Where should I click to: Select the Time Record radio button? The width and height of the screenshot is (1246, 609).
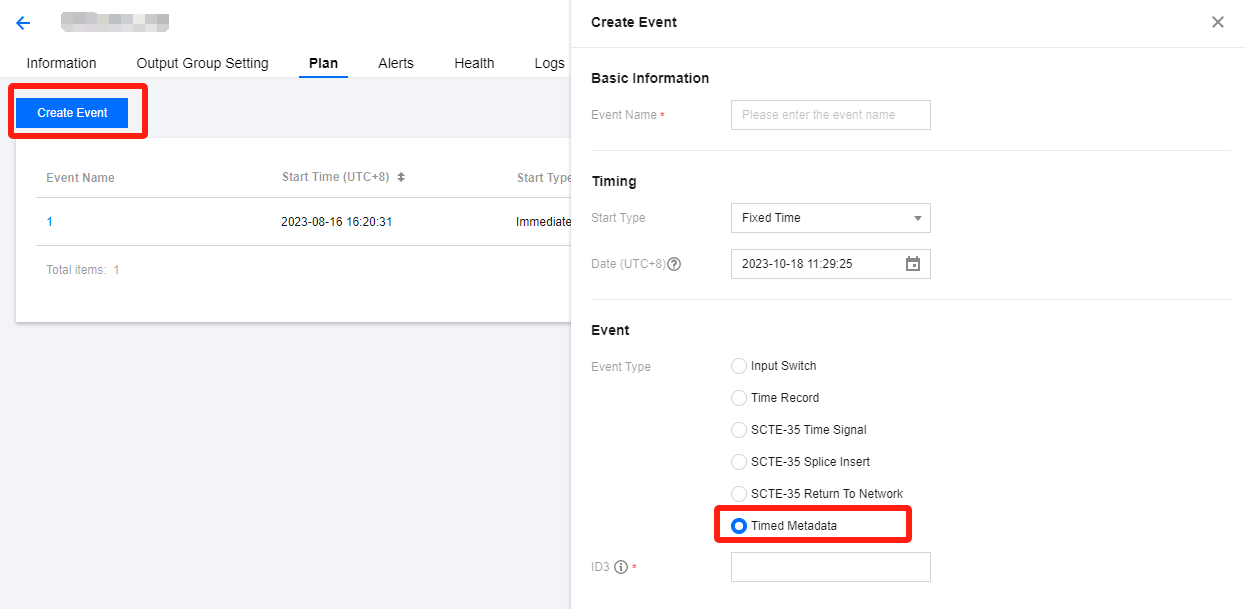739,398
